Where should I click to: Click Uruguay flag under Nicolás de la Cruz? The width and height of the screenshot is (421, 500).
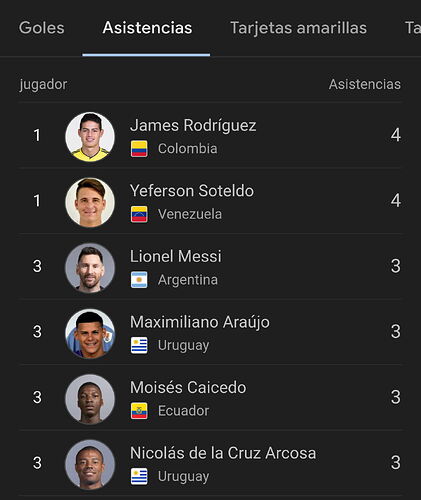click(x=139, y=476)
